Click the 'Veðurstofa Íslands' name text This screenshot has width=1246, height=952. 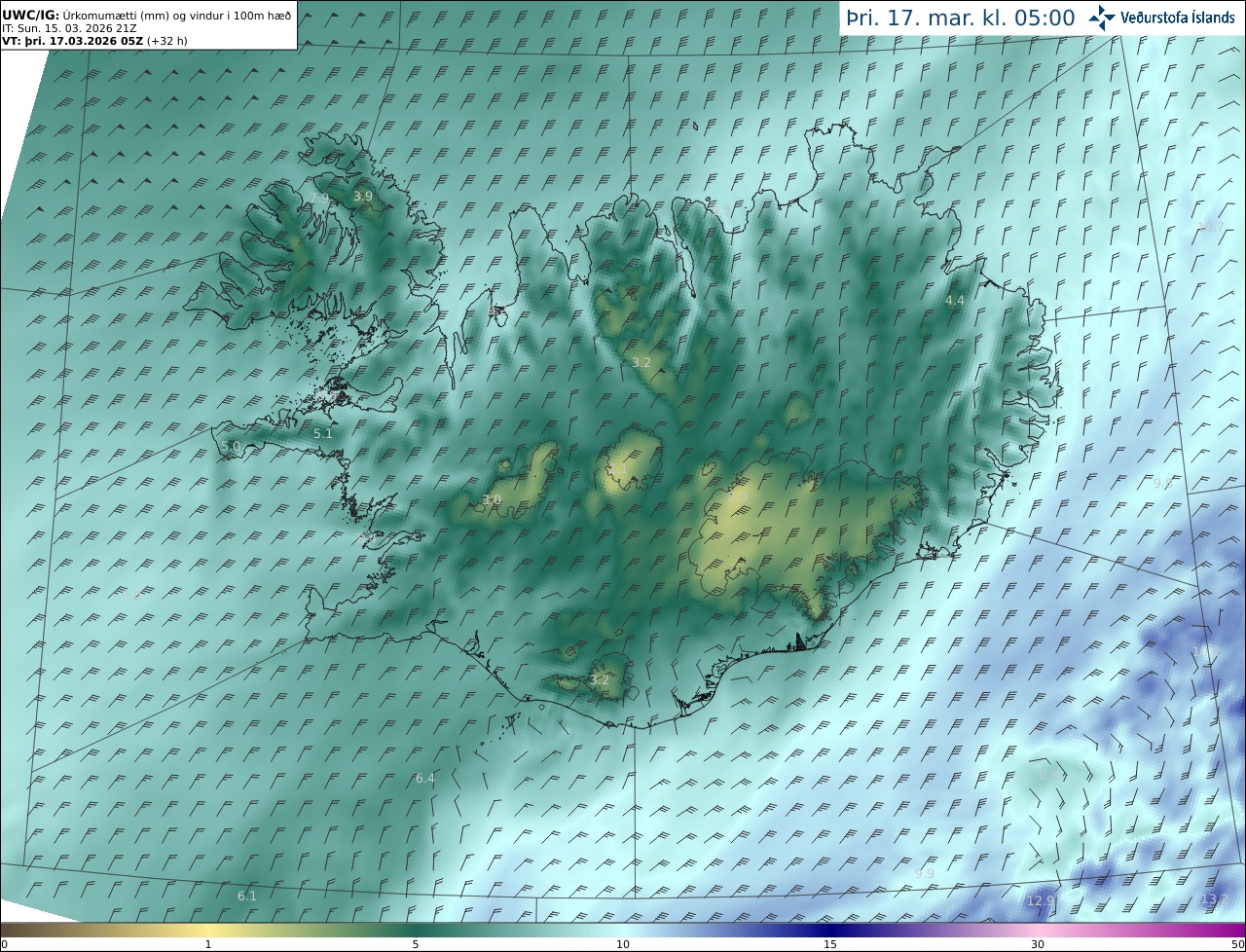[x=1178, y=18]
